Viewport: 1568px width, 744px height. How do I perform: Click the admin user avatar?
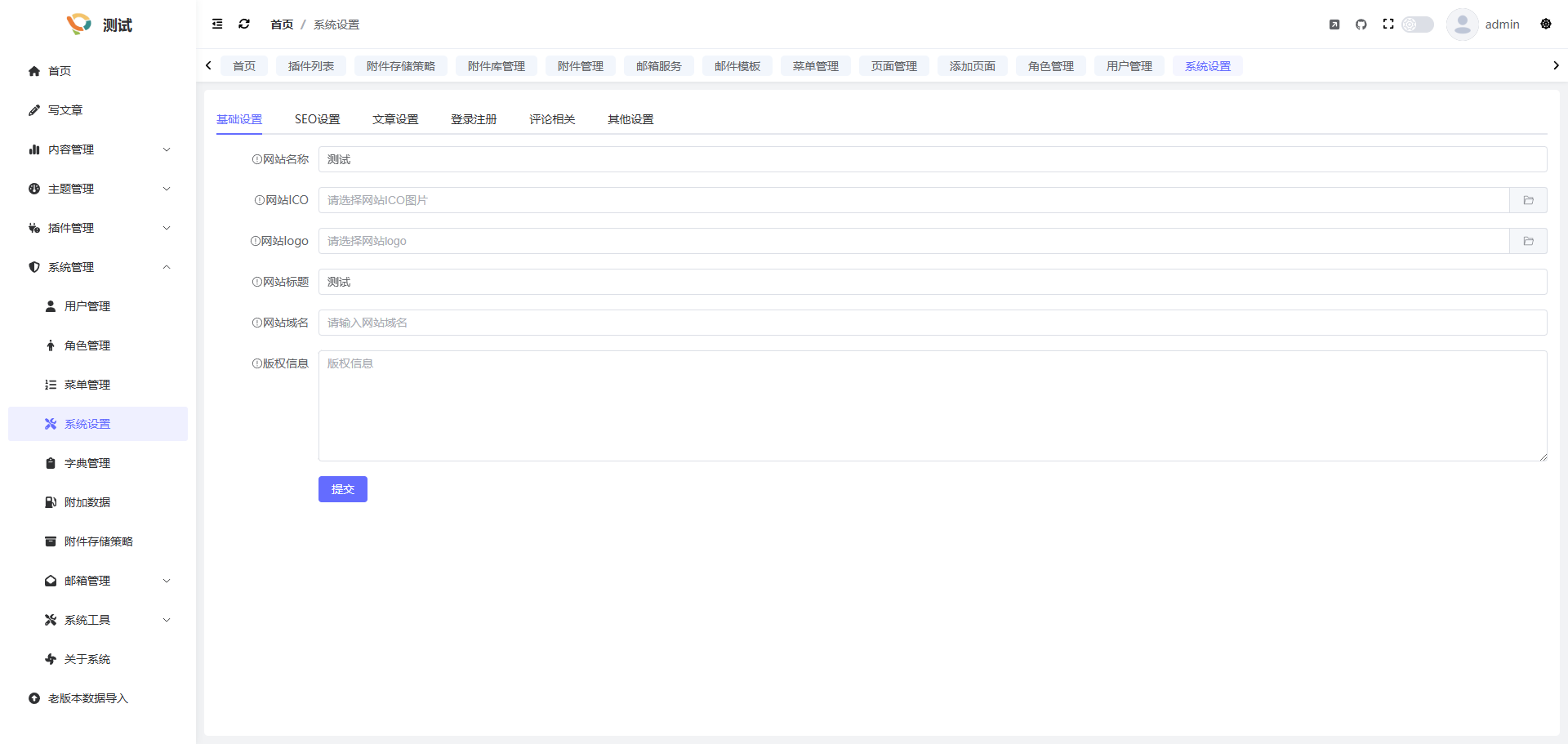click(1462, 25)
